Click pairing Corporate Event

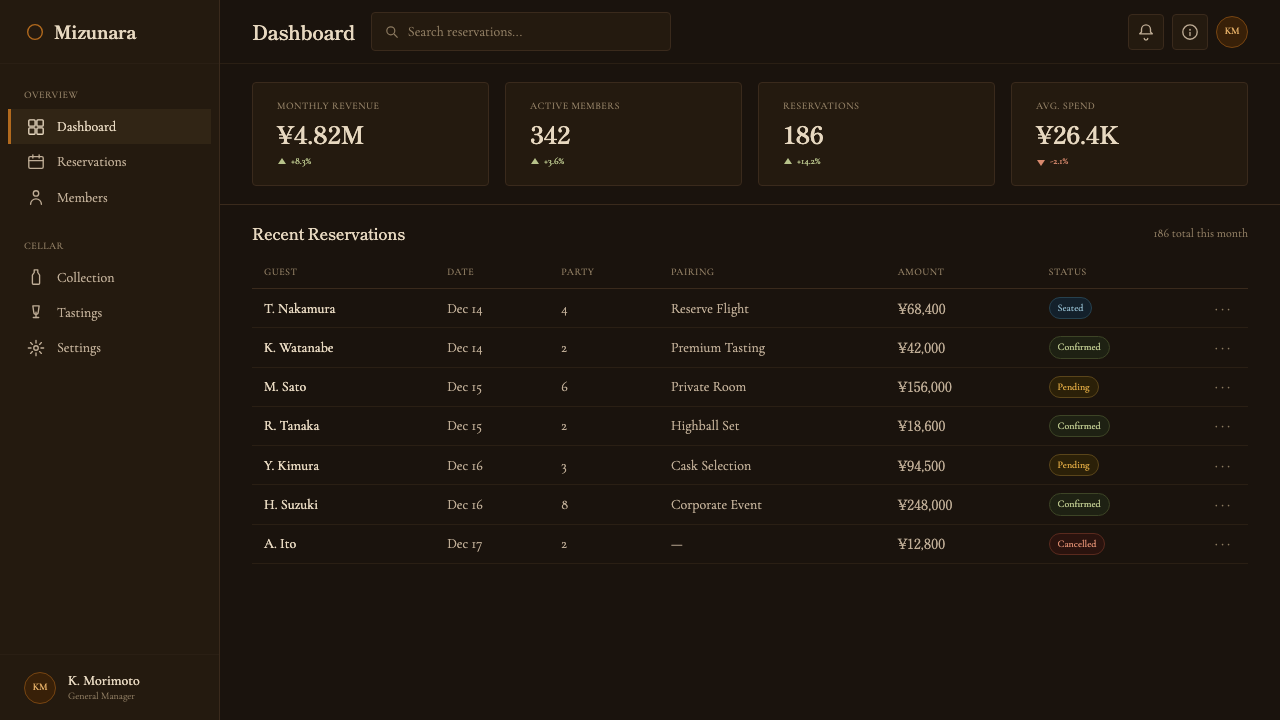(716, 505)
